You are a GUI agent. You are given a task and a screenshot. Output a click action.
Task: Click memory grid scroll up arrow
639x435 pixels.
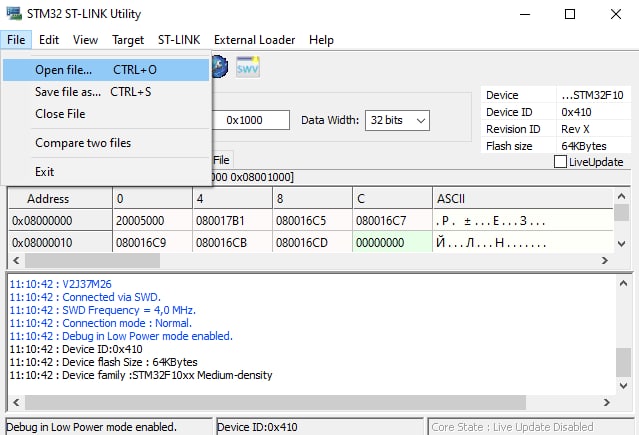click(621, 196)
